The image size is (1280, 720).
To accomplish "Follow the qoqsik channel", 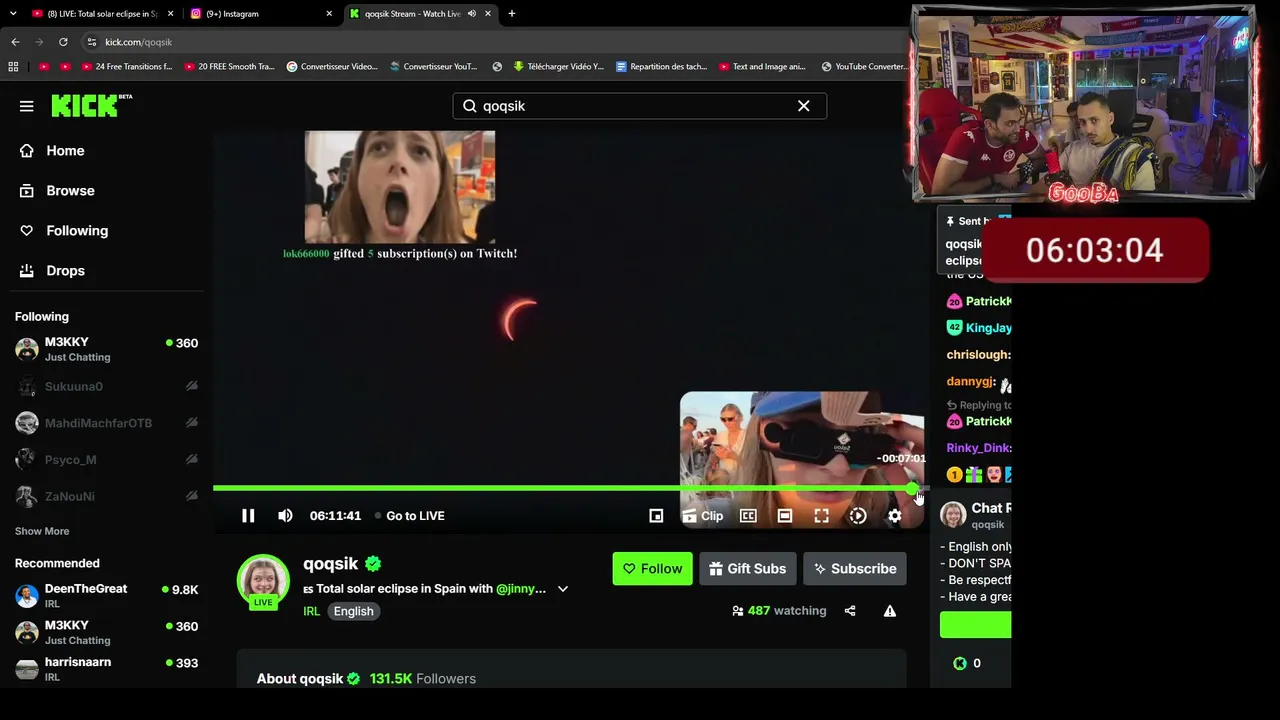I will (652, 569).
